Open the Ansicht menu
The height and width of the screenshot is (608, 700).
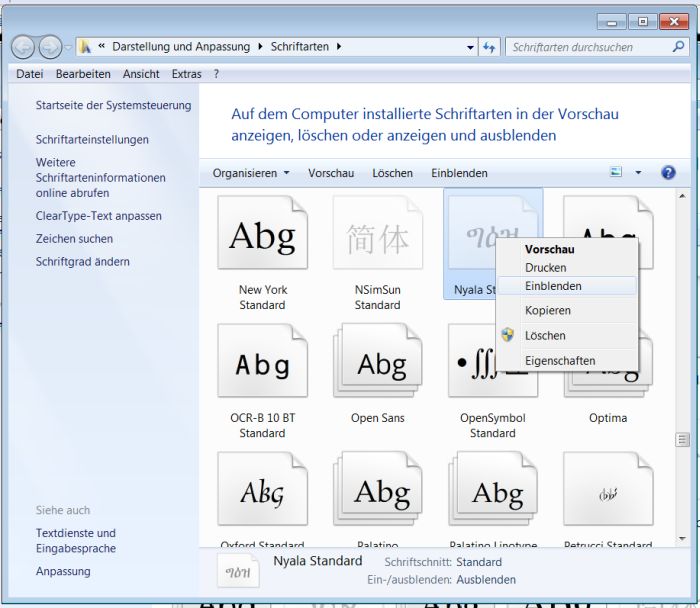pyautogui.click(x=141, y=74)
